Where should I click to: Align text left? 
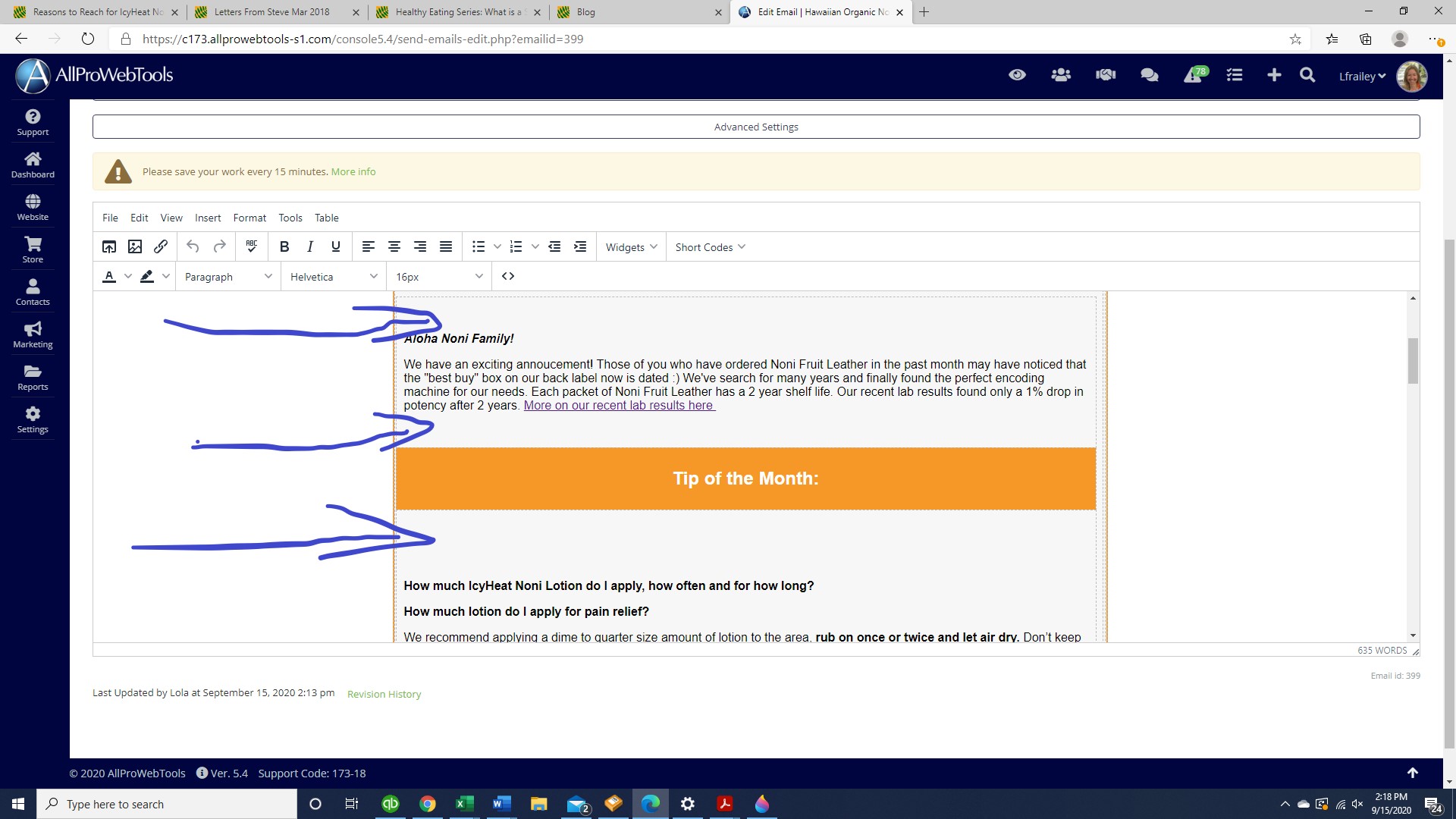tap(369, 246)
